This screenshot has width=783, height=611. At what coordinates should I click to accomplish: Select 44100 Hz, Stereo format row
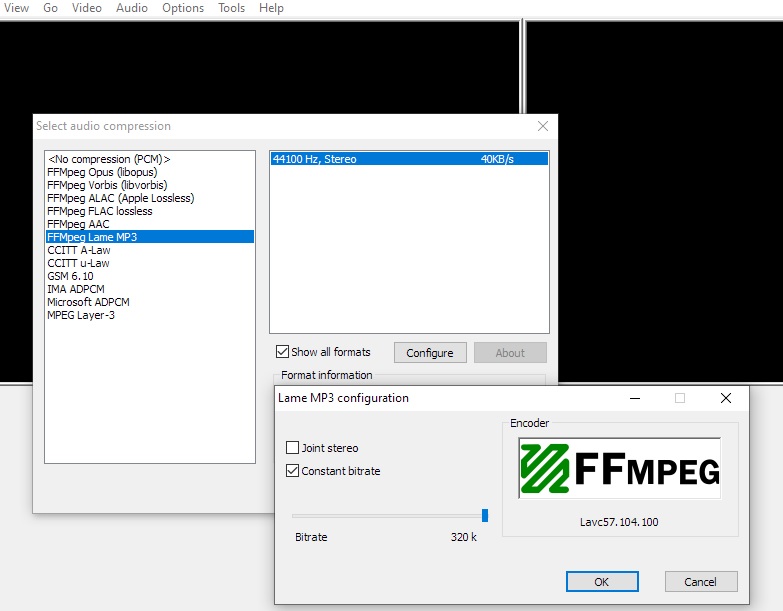(x=409, y=159)
